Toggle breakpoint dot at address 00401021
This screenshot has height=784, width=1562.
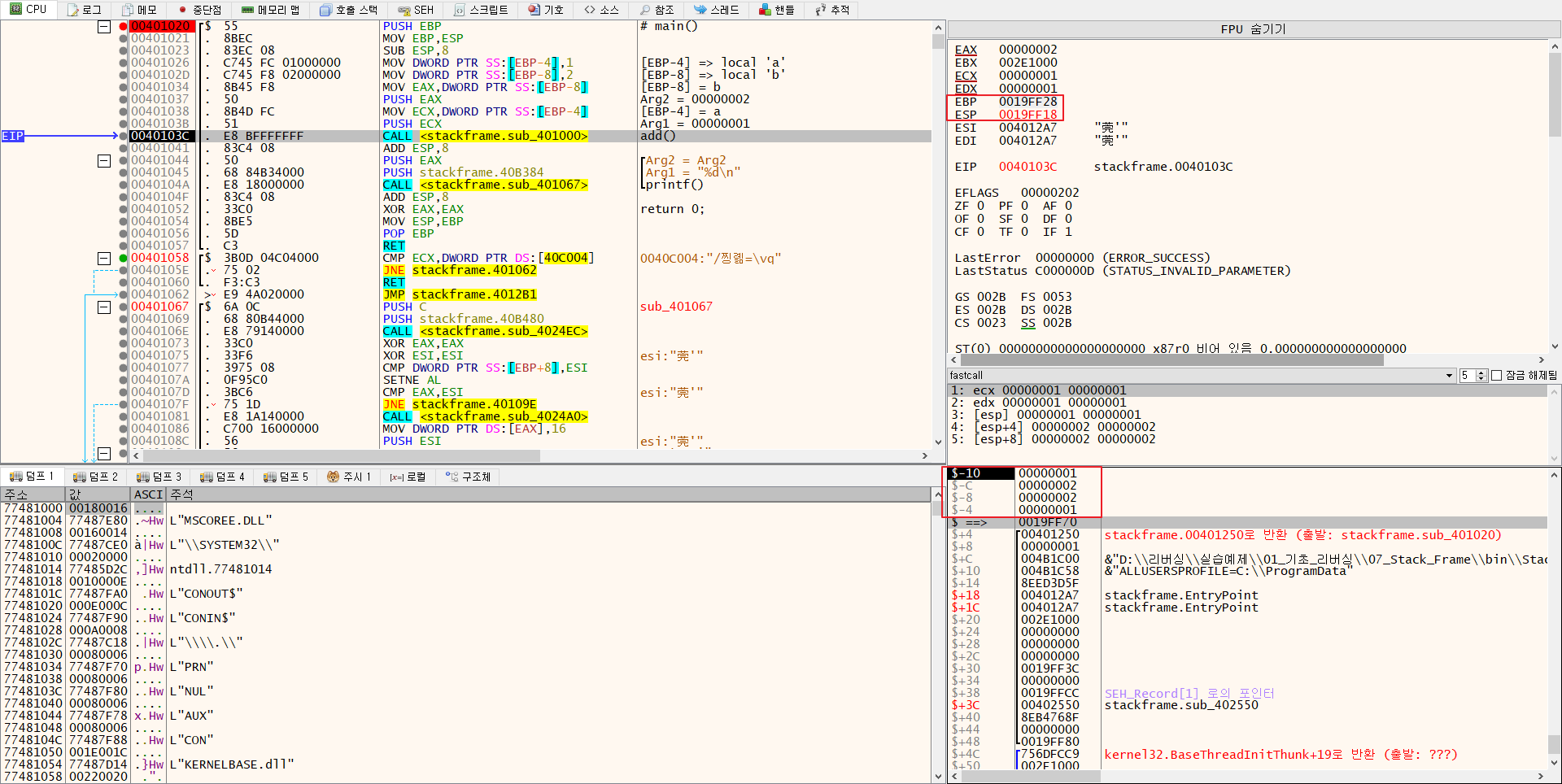123,38
